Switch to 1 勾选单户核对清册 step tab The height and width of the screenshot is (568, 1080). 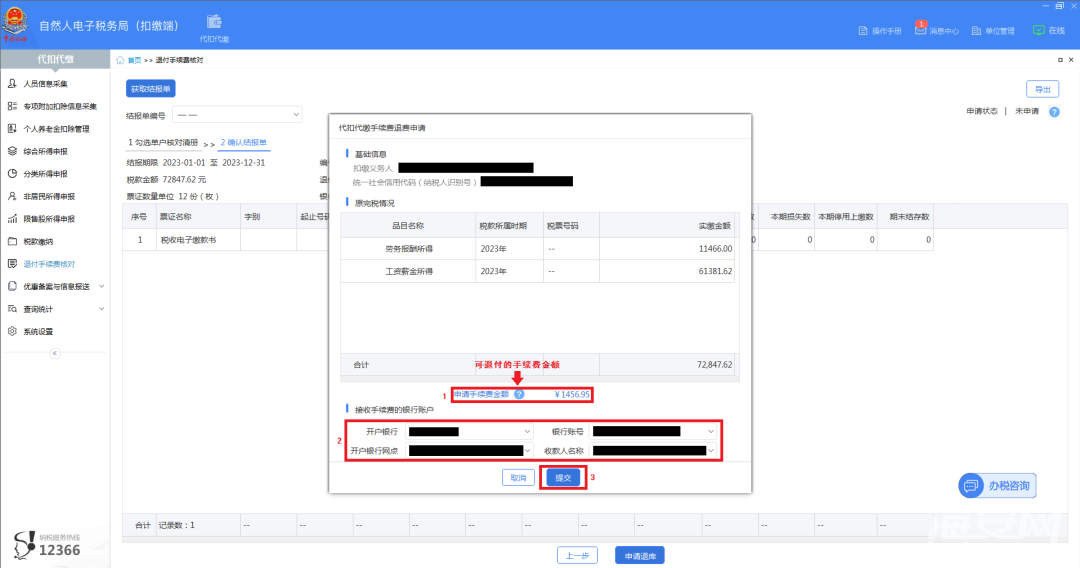(163, 143)
